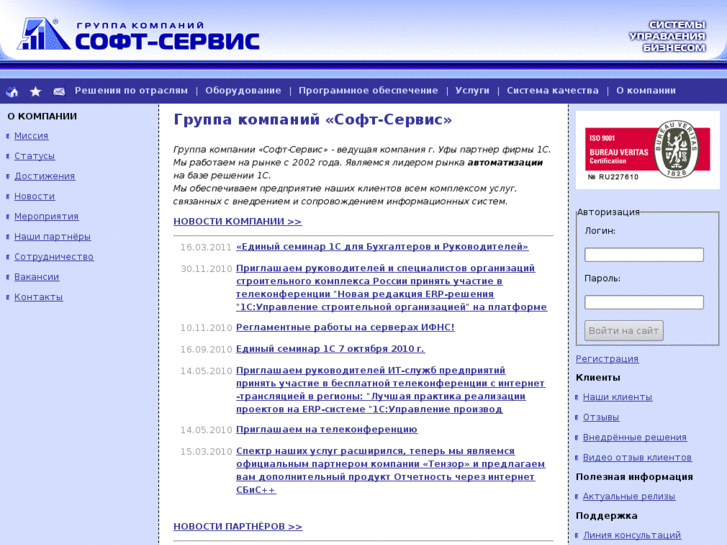Go to the Миссия page

tap(31, 136)
